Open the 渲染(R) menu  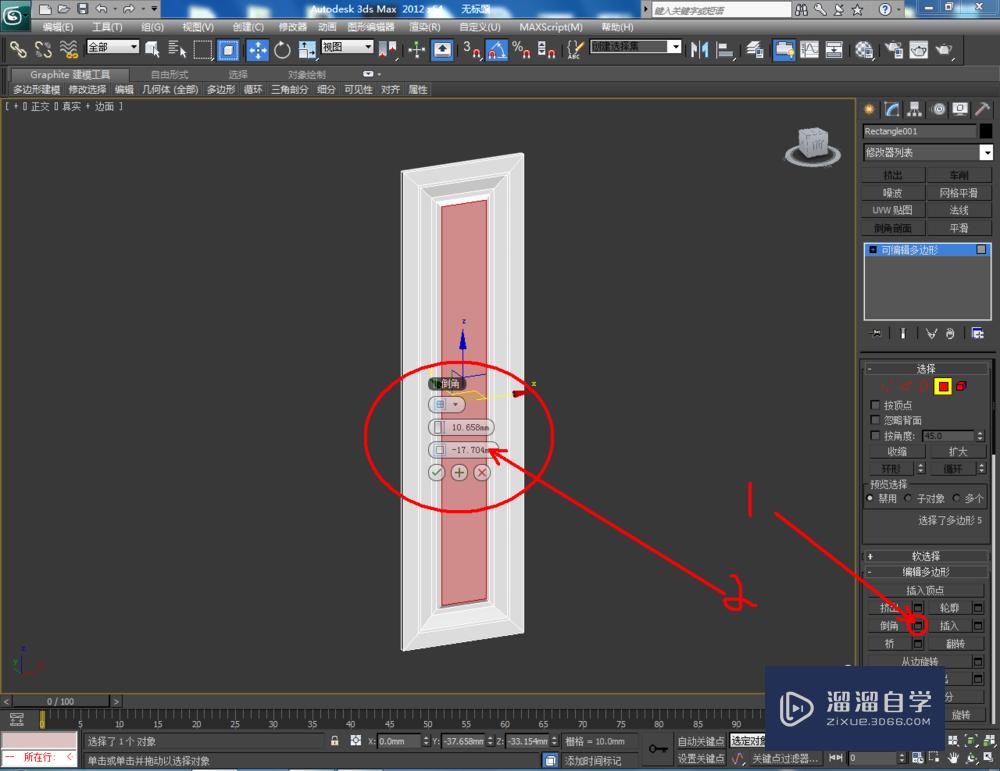pyautogui.click(x=425, y=27)
